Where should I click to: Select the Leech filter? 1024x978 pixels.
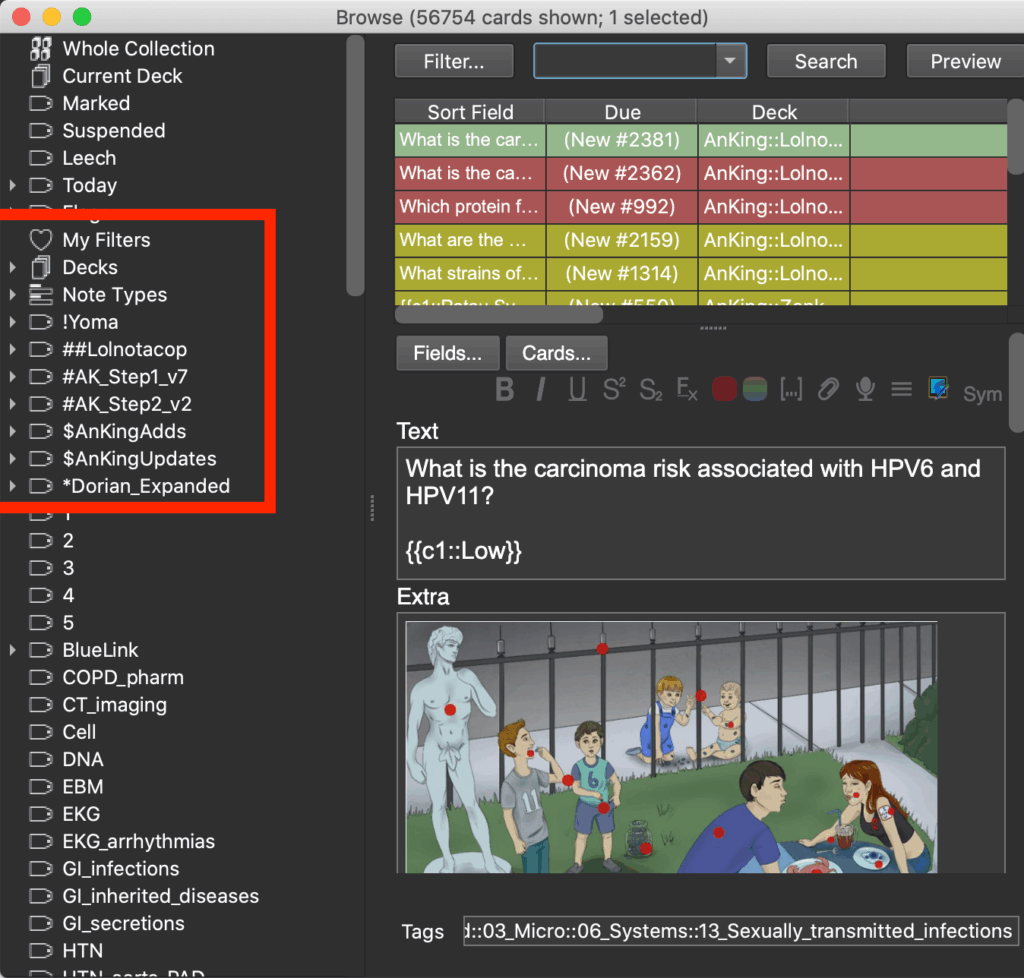coord(89,158)
